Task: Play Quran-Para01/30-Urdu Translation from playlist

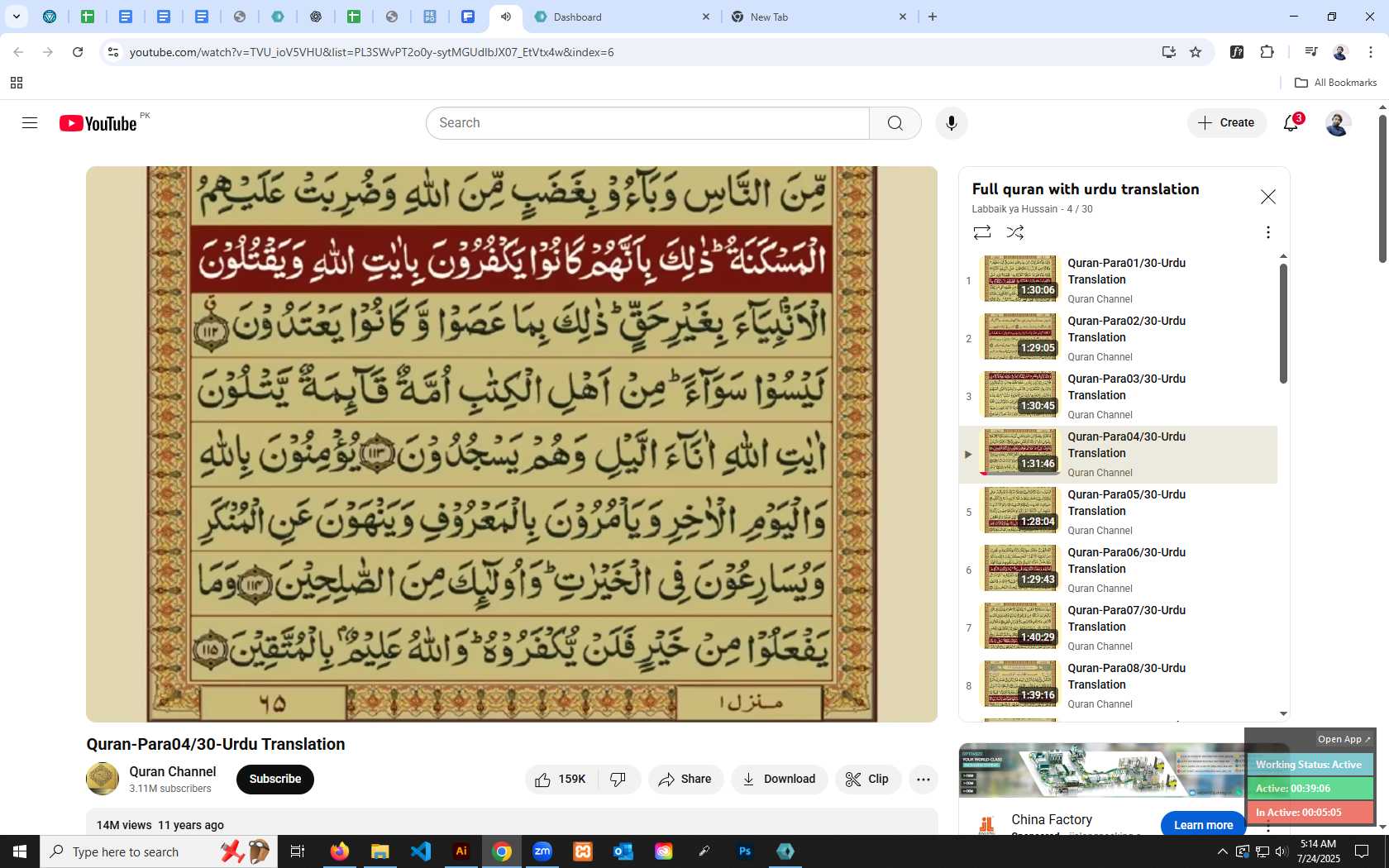Action: [x=1119, y=281]
